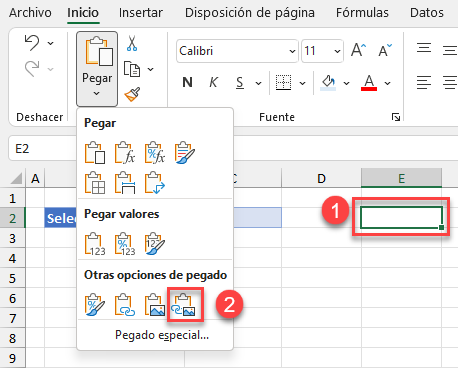Open the Undo history dropdown arrow
458x368 pixels.
51,43
